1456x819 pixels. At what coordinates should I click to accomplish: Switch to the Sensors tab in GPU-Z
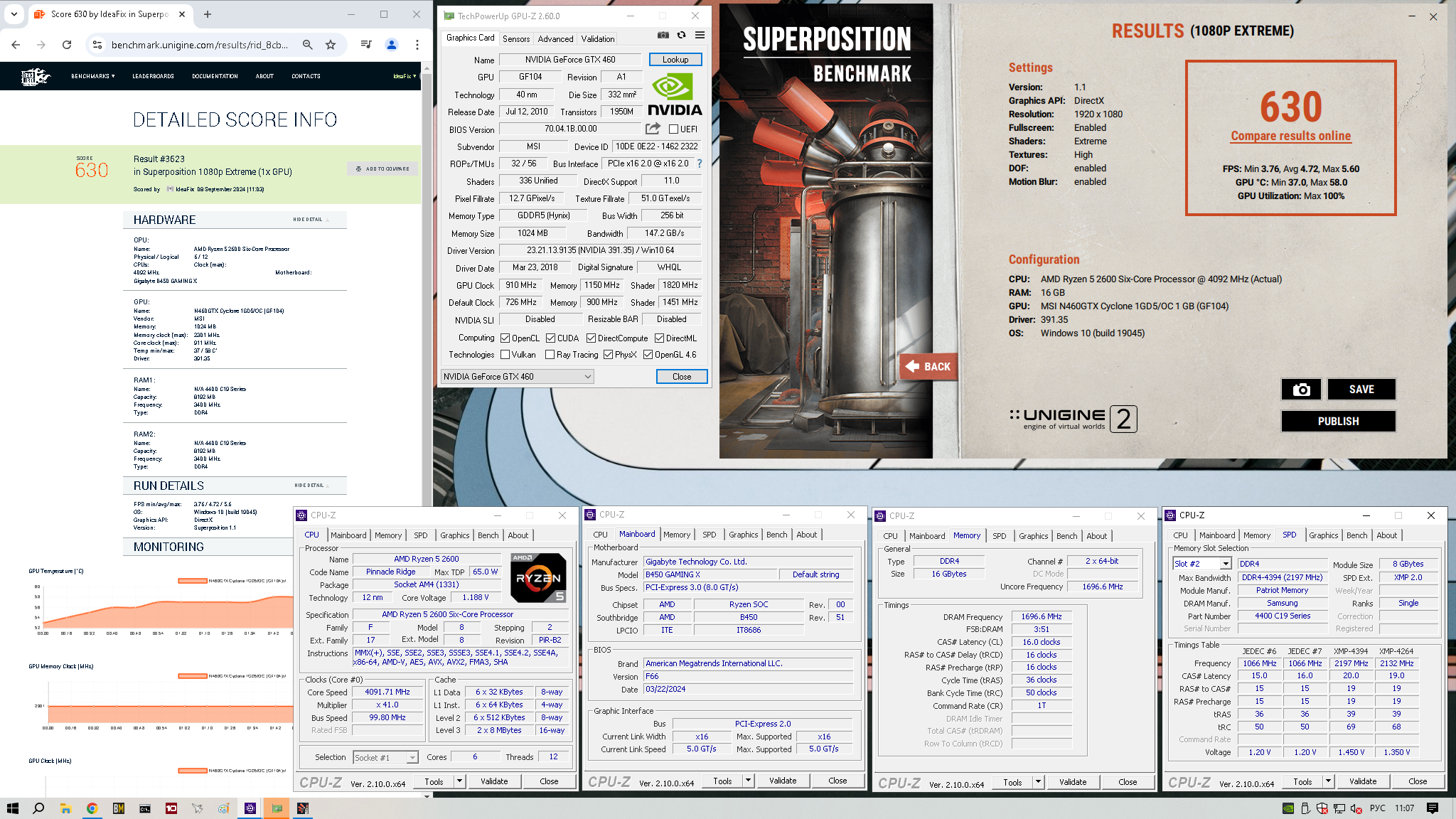(x=515, y=39)
